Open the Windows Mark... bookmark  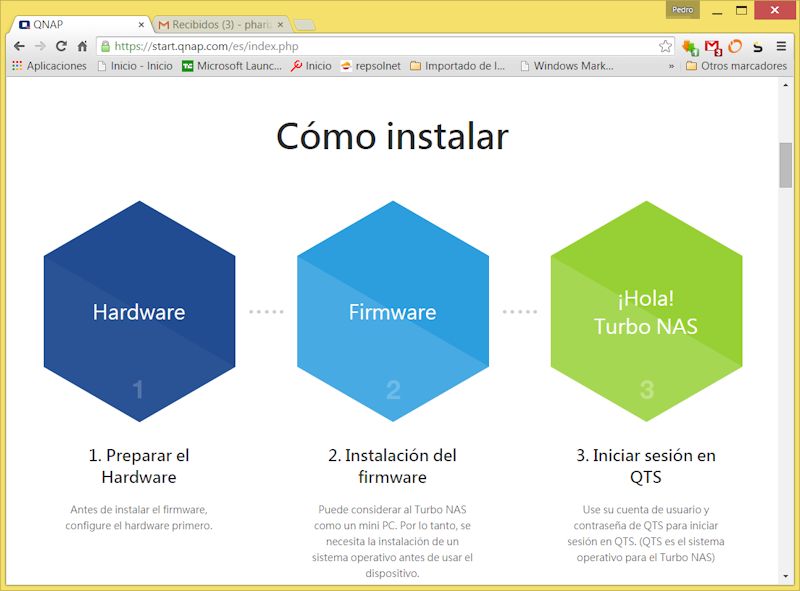[566, 66]
